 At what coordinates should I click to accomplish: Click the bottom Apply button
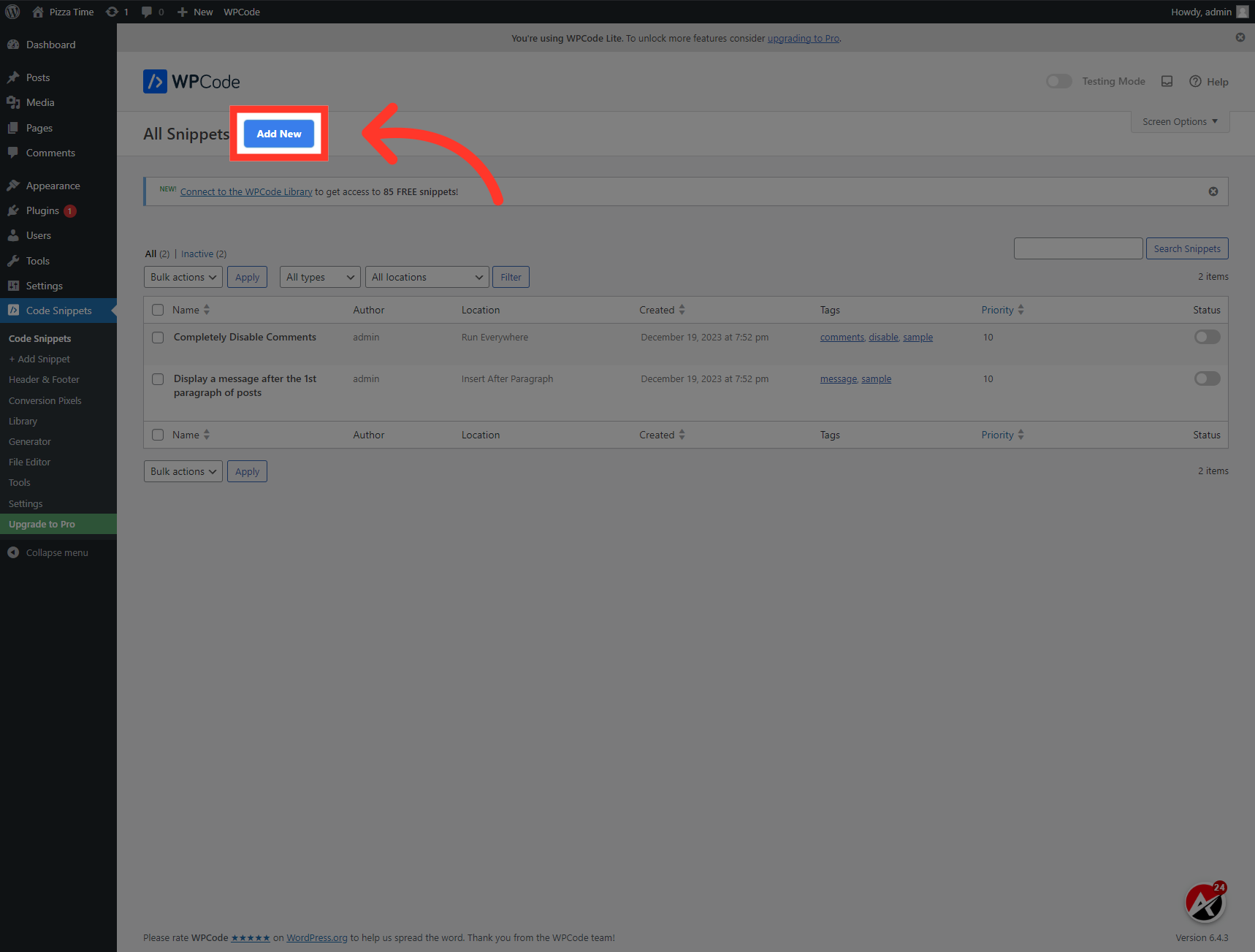coord(247,471)
